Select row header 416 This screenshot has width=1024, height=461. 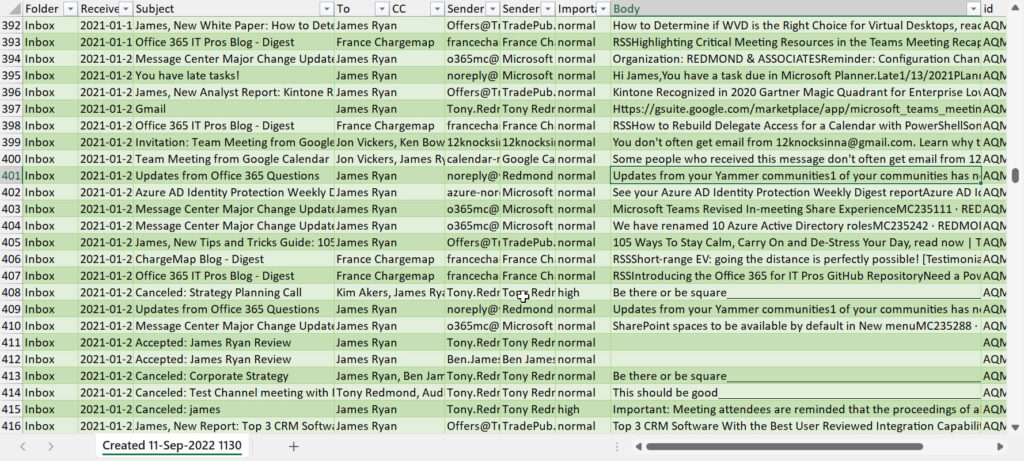click(11, 426)
